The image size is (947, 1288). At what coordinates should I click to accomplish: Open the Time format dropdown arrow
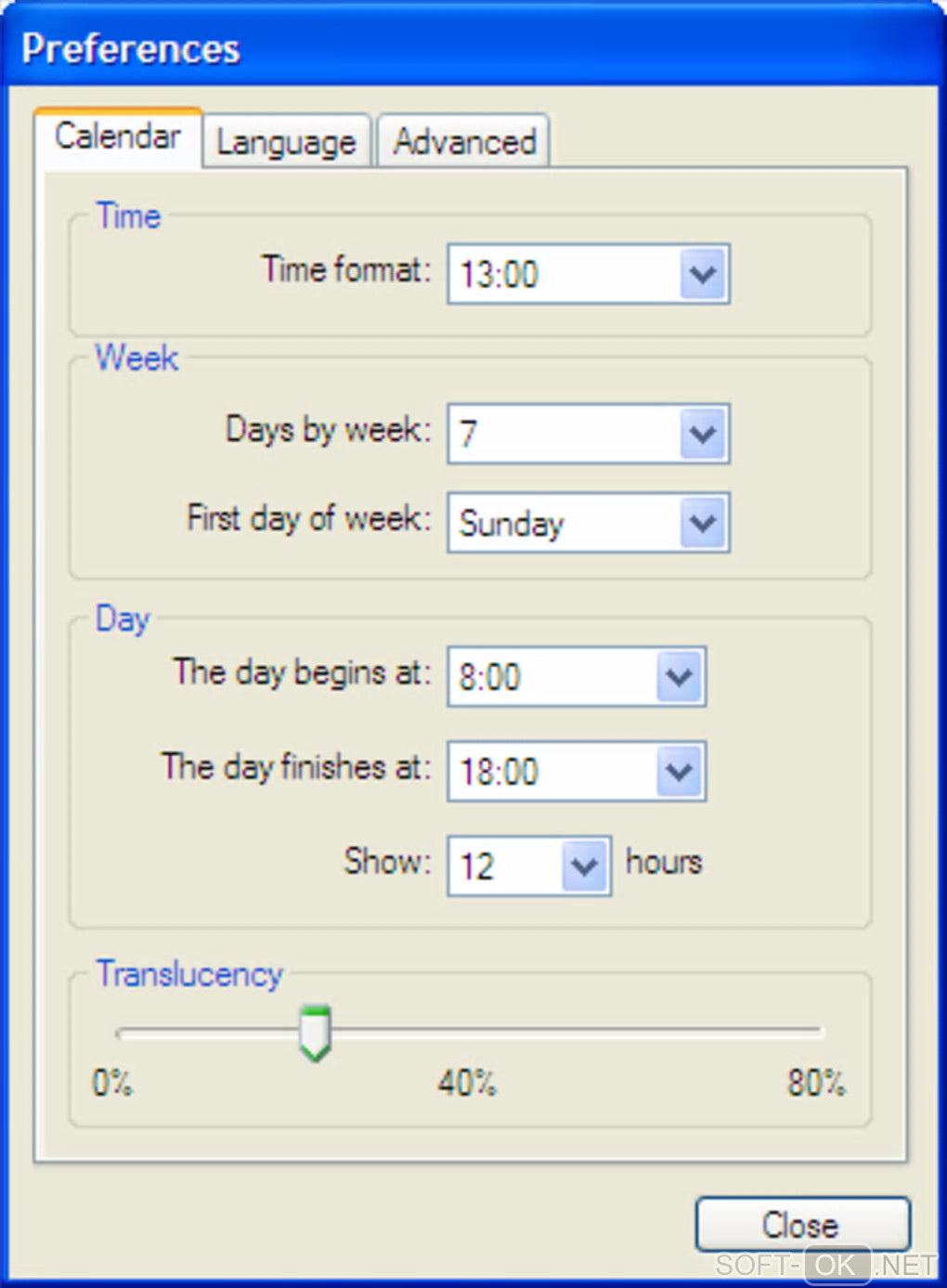coord(703,274)
